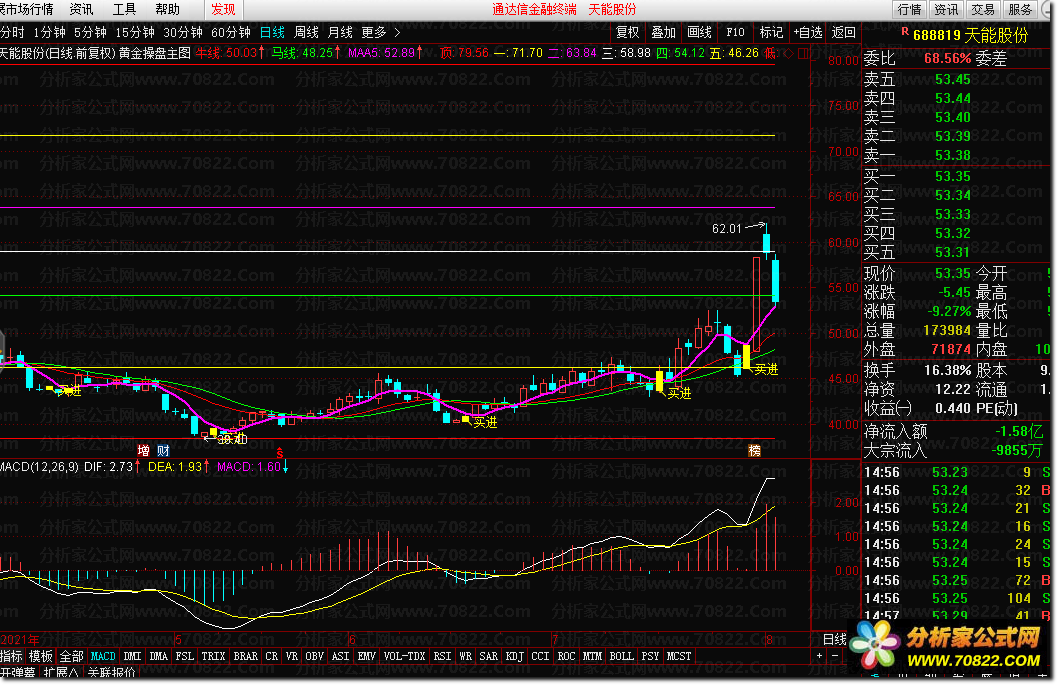Open 行情 section at top right
The width and height of the screenshot is (1059, 685).
tap(909, 9)
